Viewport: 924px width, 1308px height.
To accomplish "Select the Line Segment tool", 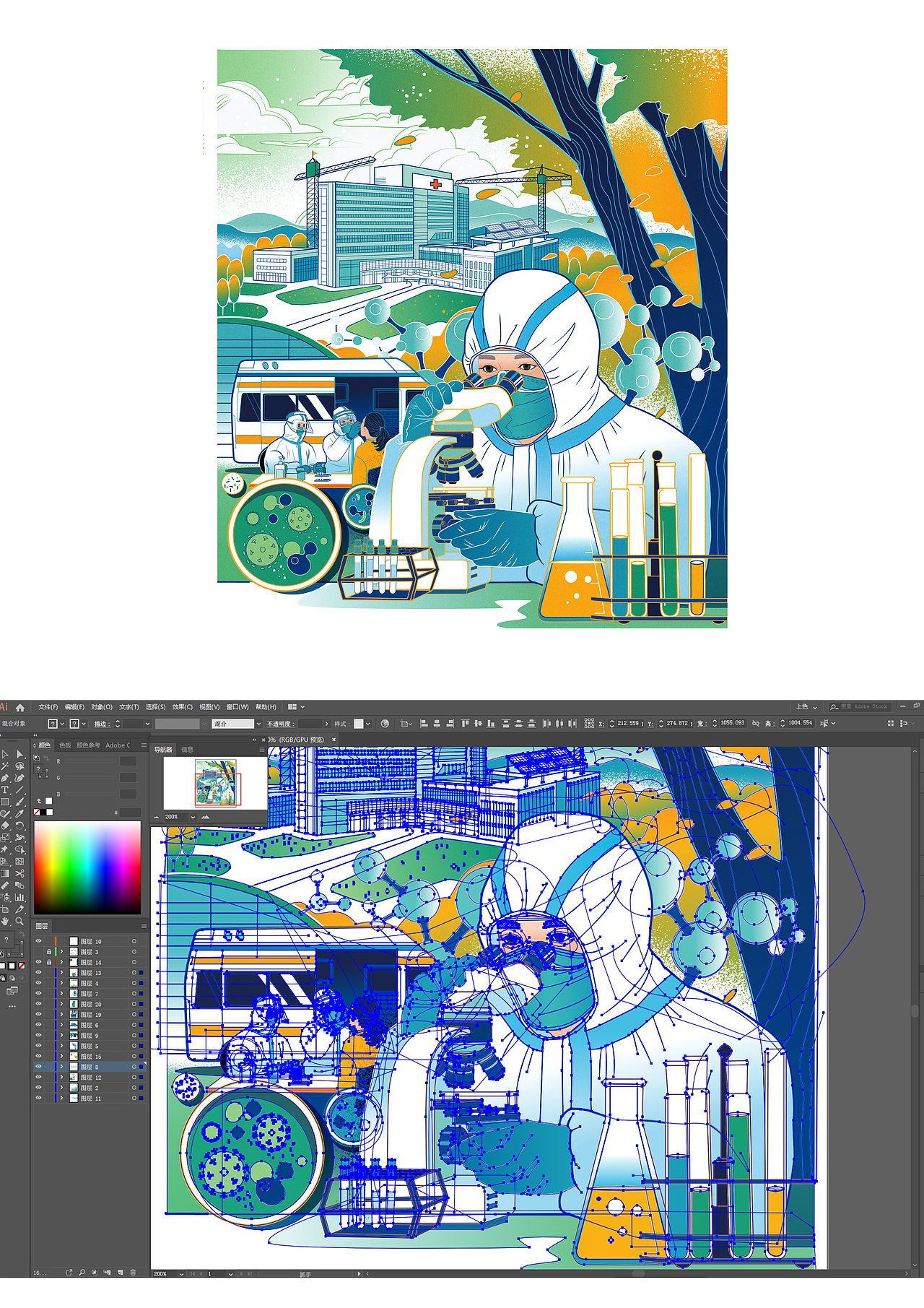I will pos(19,789).
